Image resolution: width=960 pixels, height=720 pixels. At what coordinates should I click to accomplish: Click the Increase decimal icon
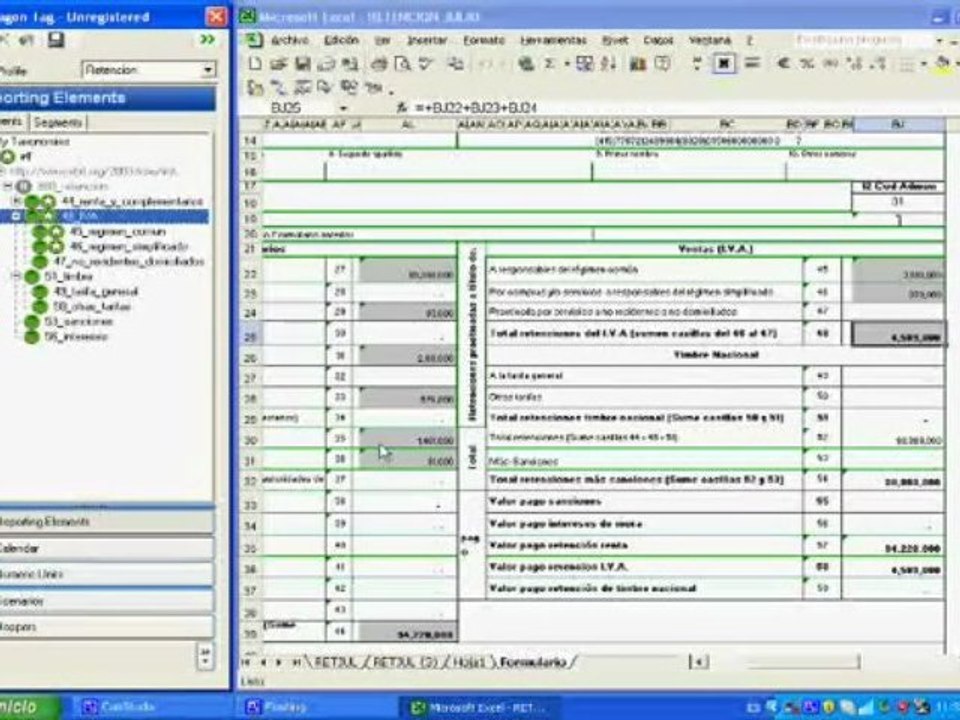854,63
